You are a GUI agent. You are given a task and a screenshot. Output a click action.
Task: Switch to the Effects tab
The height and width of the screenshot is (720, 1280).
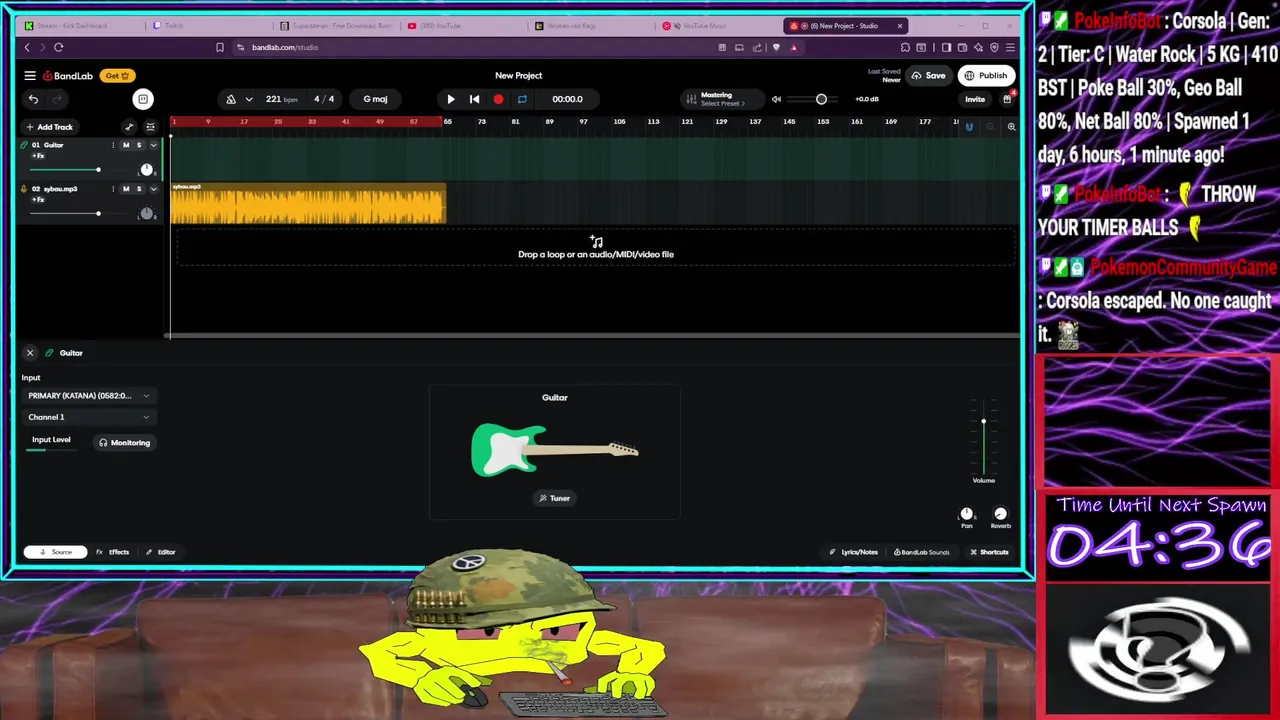113,552
